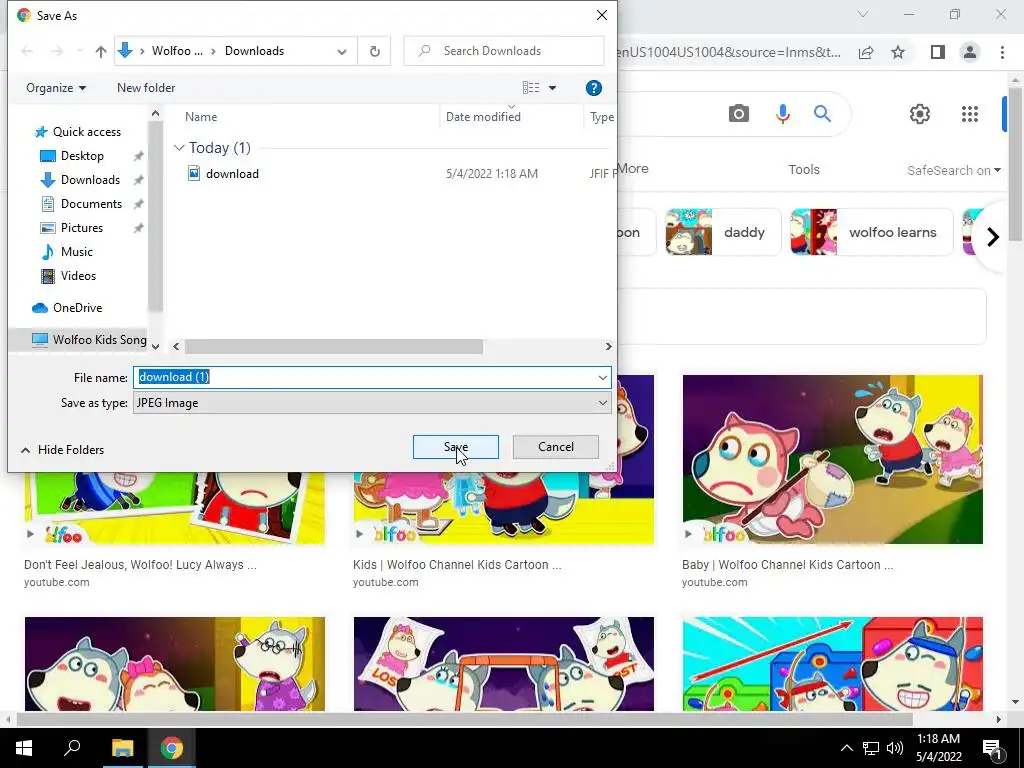
Task: Click the Wolfoo breadcrumb segment
Action: point(177,51)
